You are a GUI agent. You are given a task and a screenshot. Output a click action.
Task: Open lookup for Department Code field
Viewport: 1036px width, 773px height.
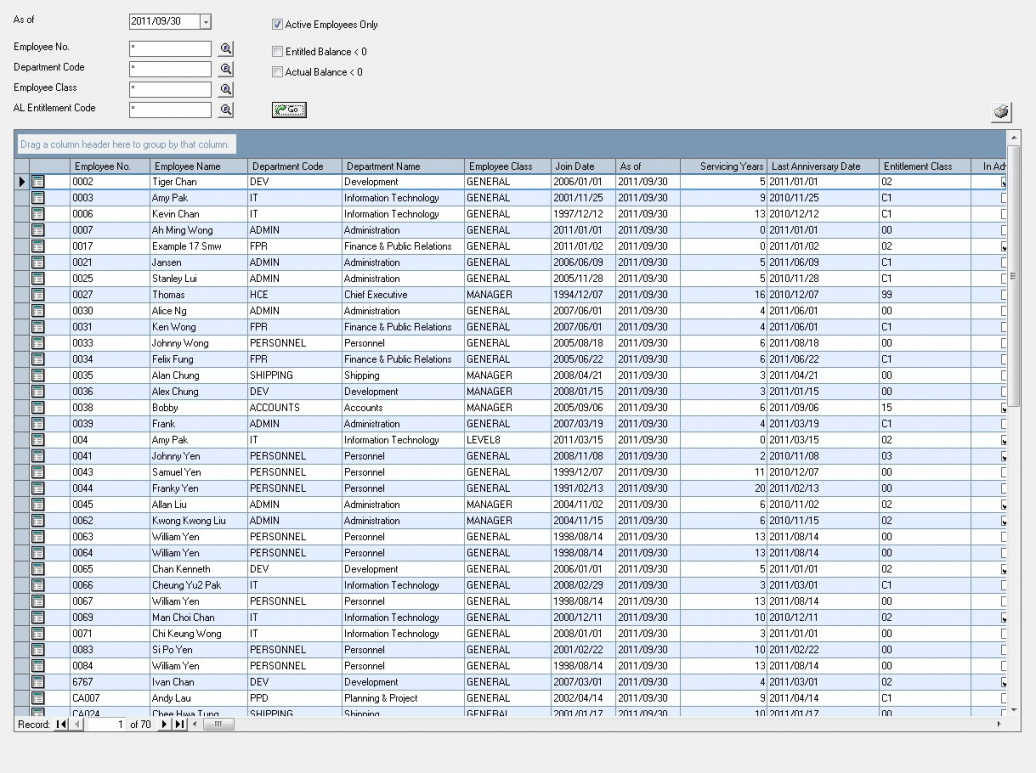pyautogui.click(x=226, y=69)
